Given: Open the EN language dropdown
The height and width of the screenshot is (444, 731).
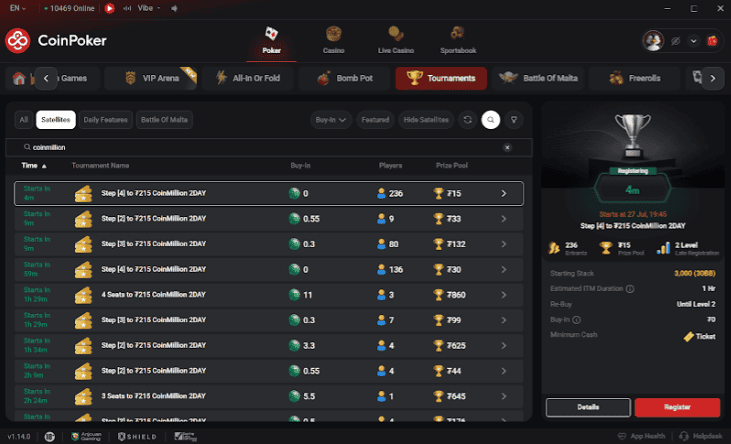Looking at the screenshot, I should pyautogui.click(x=18, y=8).
